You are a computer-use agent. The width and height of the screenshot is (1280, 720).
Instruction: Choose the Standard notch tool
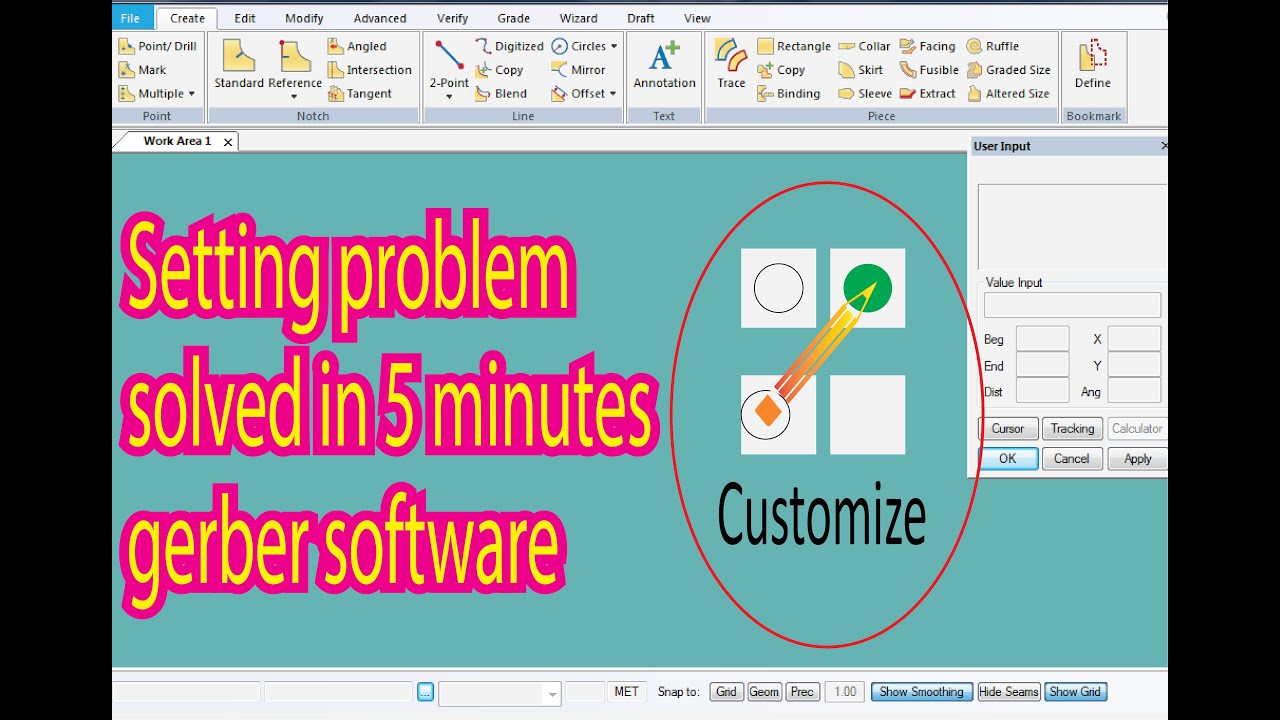point(239,65)
